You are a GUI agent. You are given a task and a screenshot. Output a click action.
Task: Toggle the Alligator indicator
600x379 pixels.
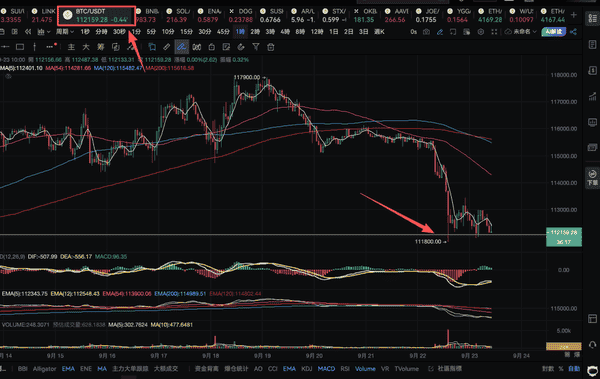tap(44, 369)
